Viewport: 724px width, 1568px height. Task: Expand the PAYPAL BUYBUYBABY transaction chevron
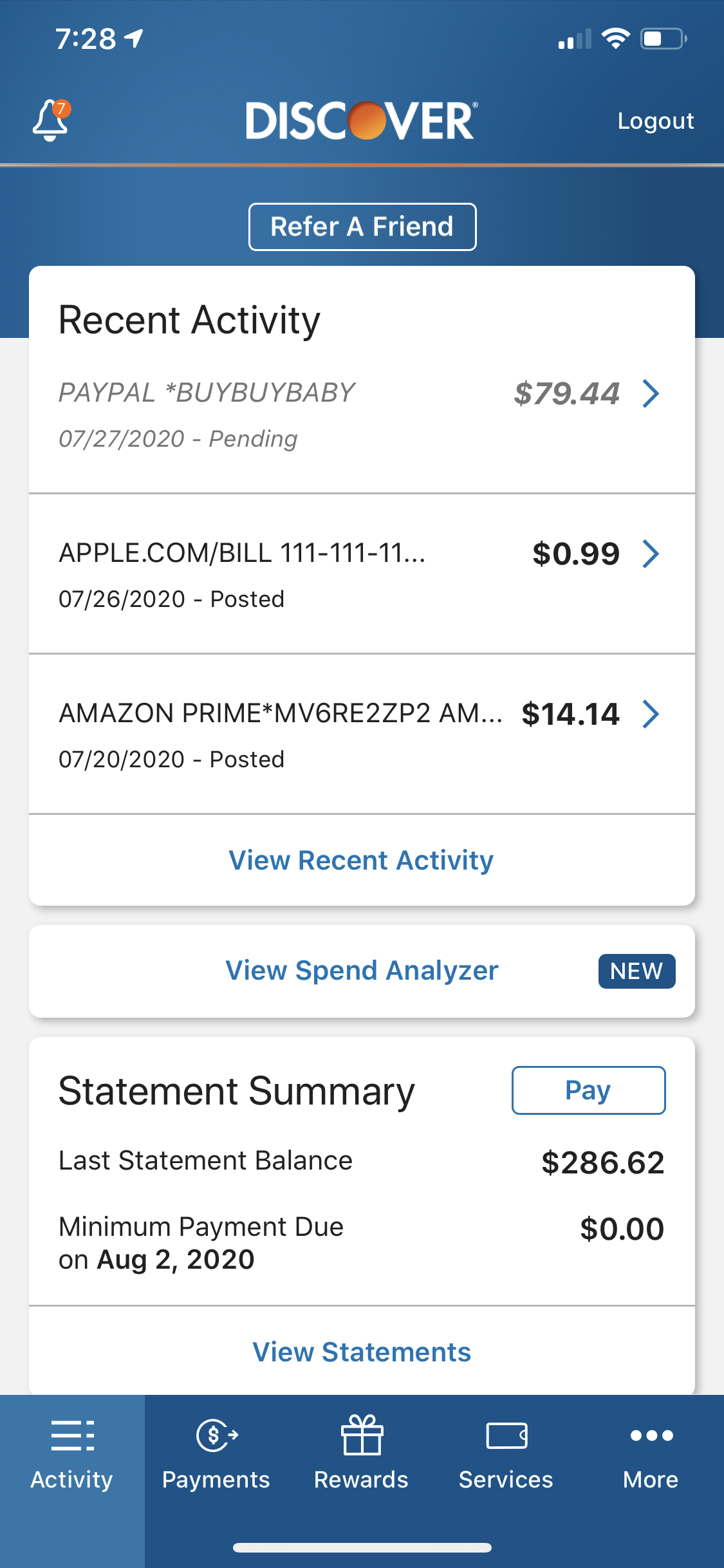point(651,393)
